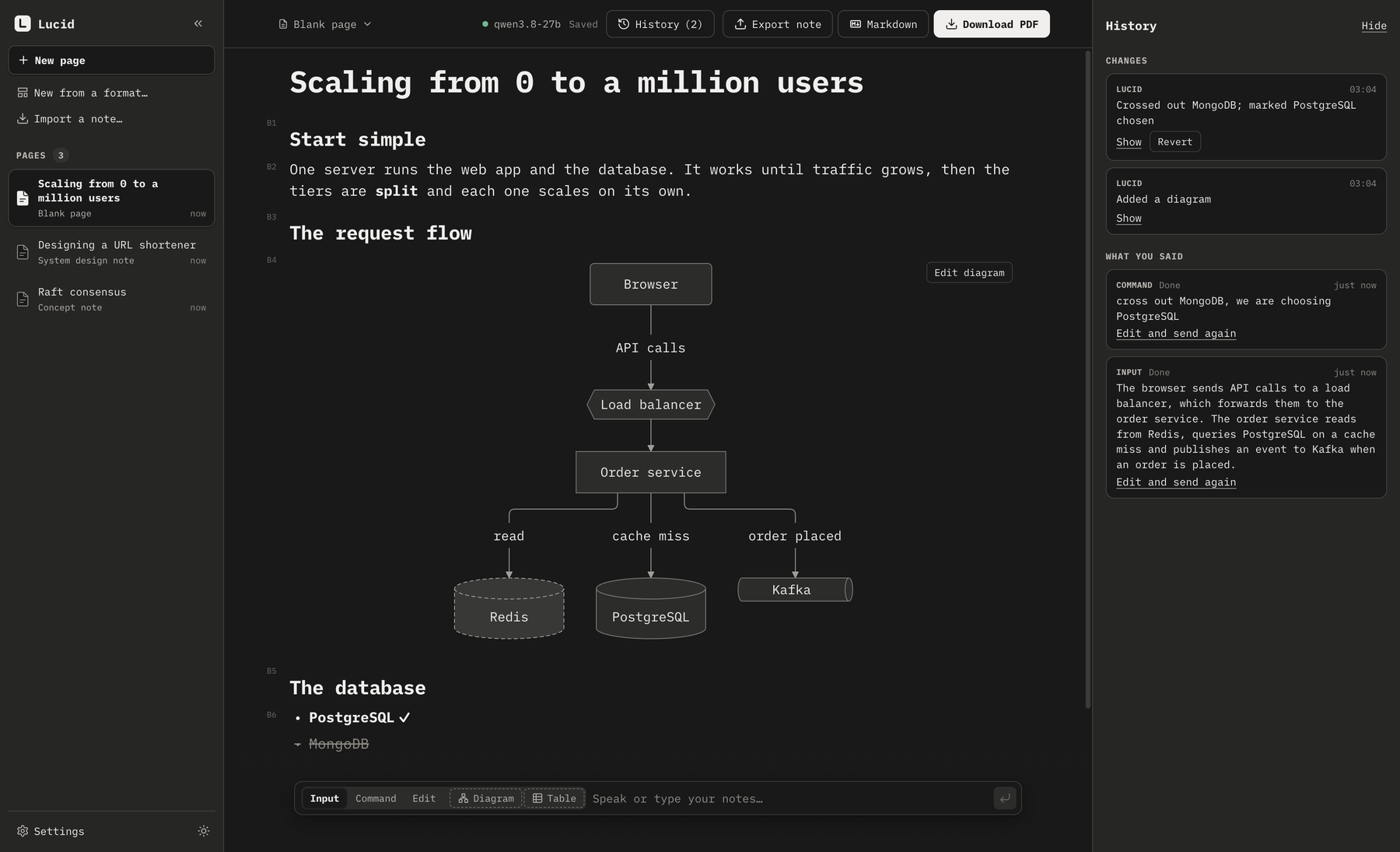Open History (2) panel button
This screenshot has height=852, width=1400.
coord(660,24)
